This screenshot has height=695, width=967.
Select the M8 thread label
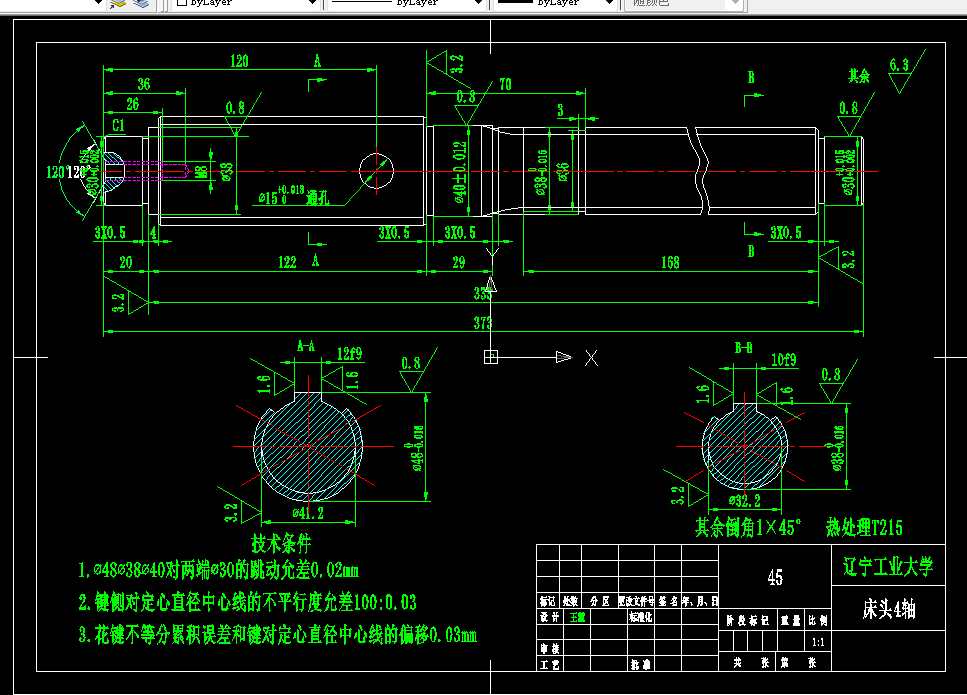(202, 172)
